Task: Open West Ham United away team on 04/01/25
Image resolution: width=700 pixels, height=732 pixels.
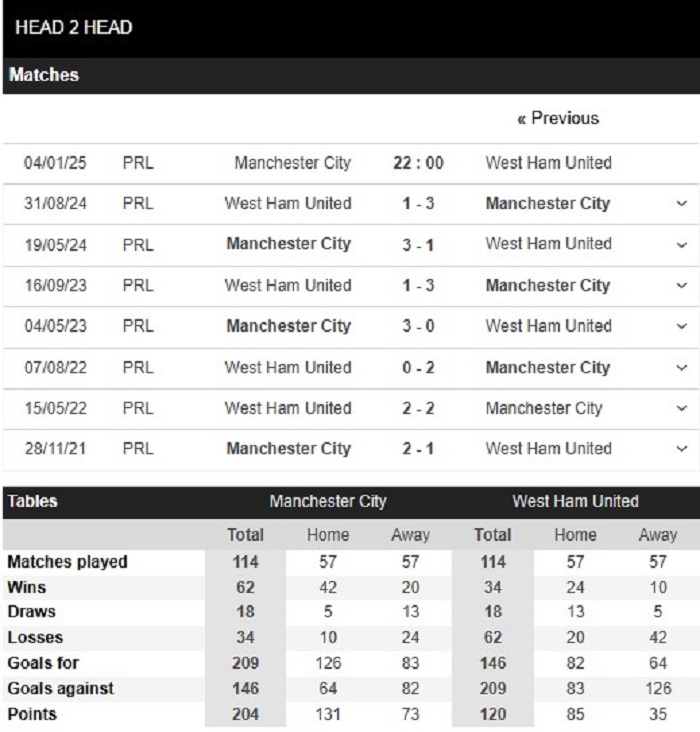Action: (x=548, y=163)
